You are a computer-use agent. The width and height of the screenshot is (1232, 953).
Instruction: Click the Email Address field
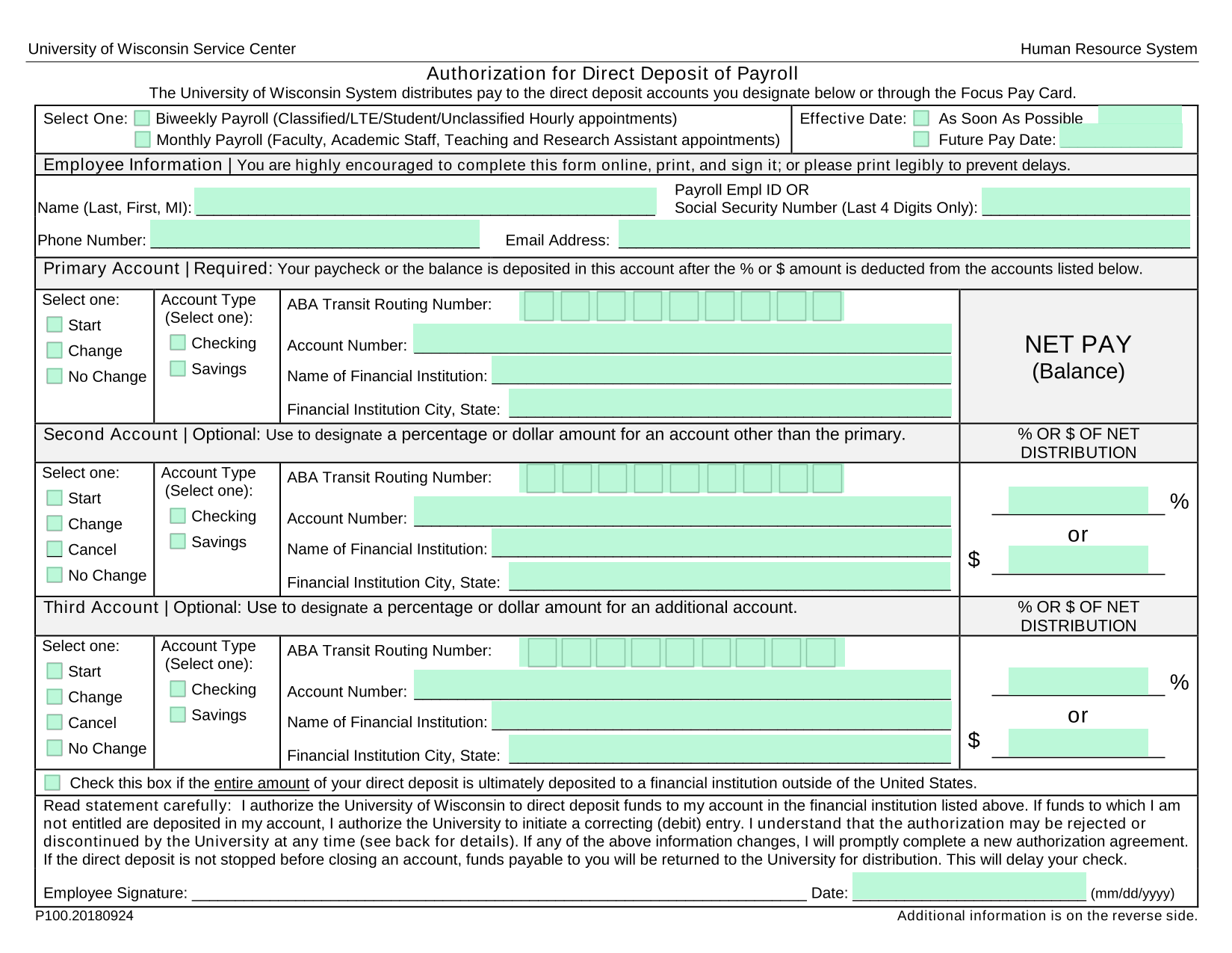[x=904, y=234]
